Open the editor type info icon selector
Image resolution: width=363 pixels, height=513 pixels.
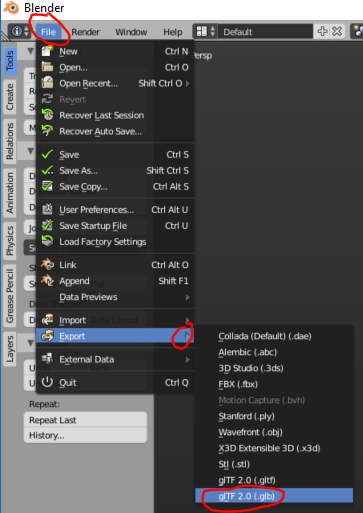click(x=19, y=32)
